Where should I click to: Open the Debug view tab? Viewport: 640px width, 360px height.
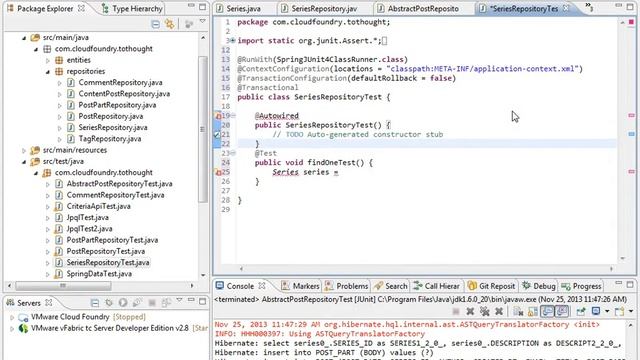point(539,286)
